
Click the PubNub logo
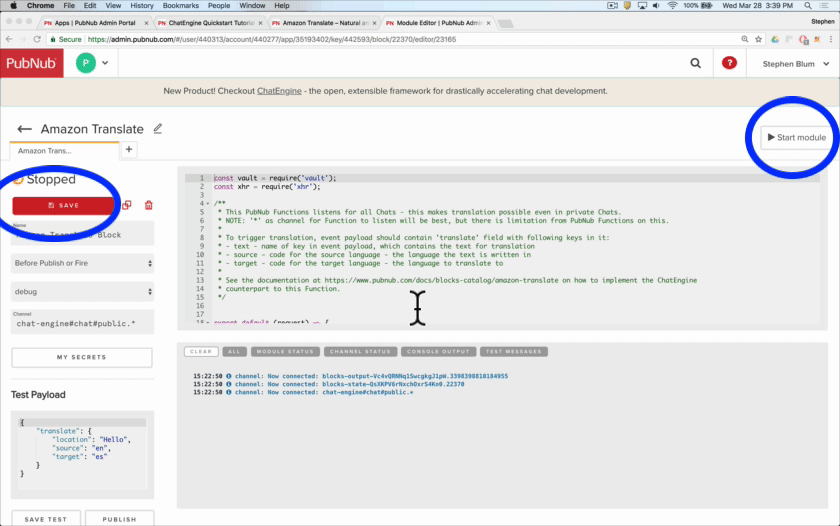click(x=32, y=63)
